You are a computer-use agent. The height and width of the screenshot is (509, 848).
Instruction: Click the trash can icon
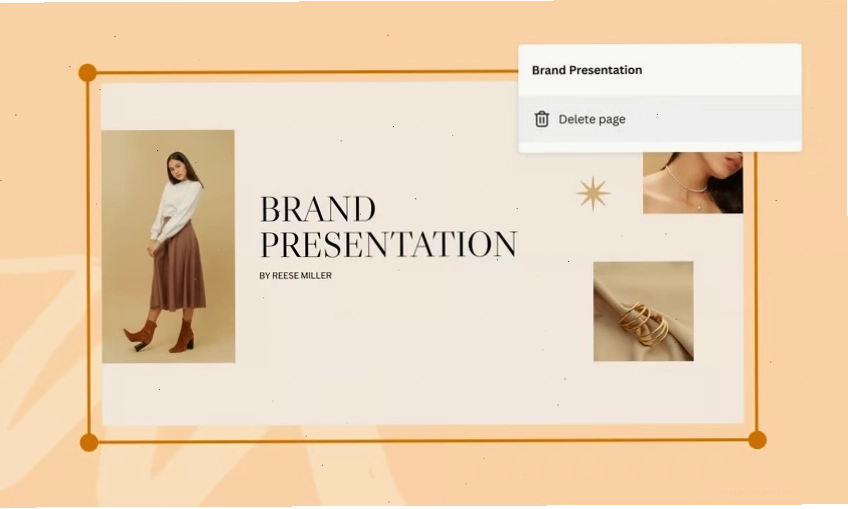pyautogui.click(x=541, y=119)
